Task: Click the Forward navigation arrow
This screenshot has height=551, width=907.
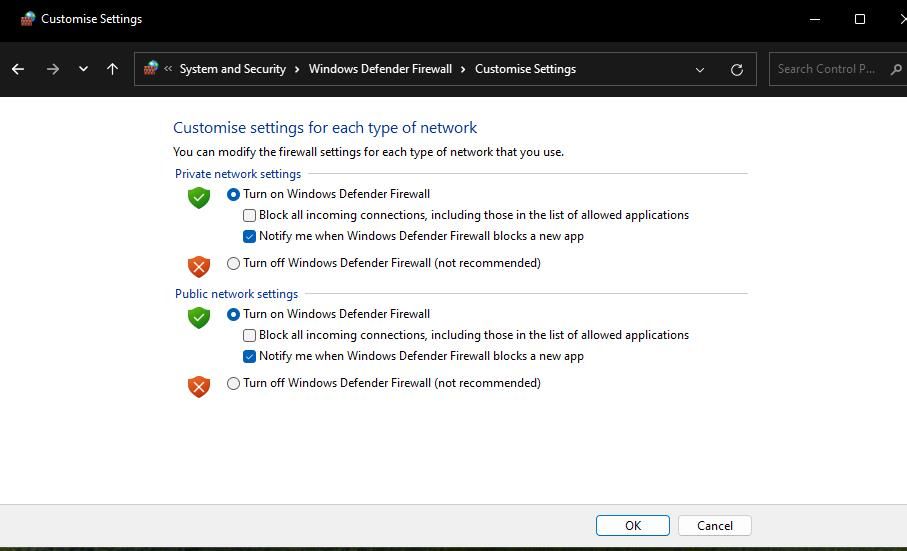Action: (x=53, y=69)
